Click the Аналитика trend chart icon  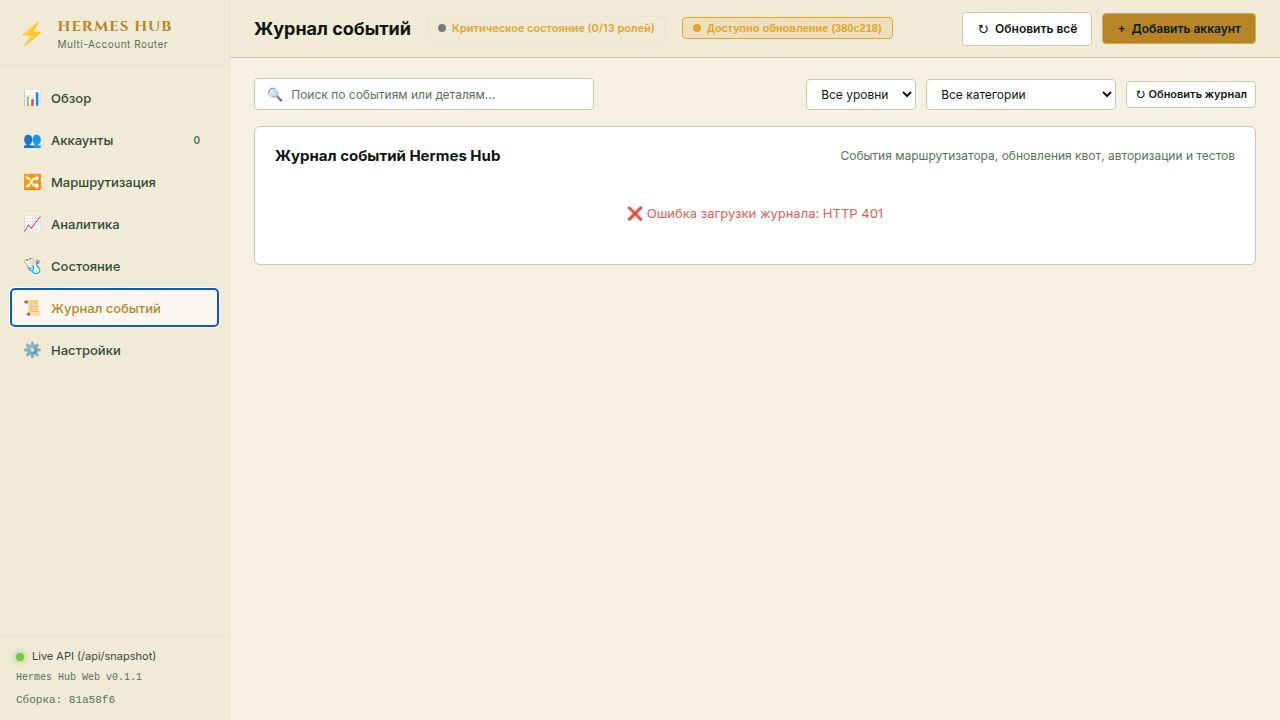32,224
